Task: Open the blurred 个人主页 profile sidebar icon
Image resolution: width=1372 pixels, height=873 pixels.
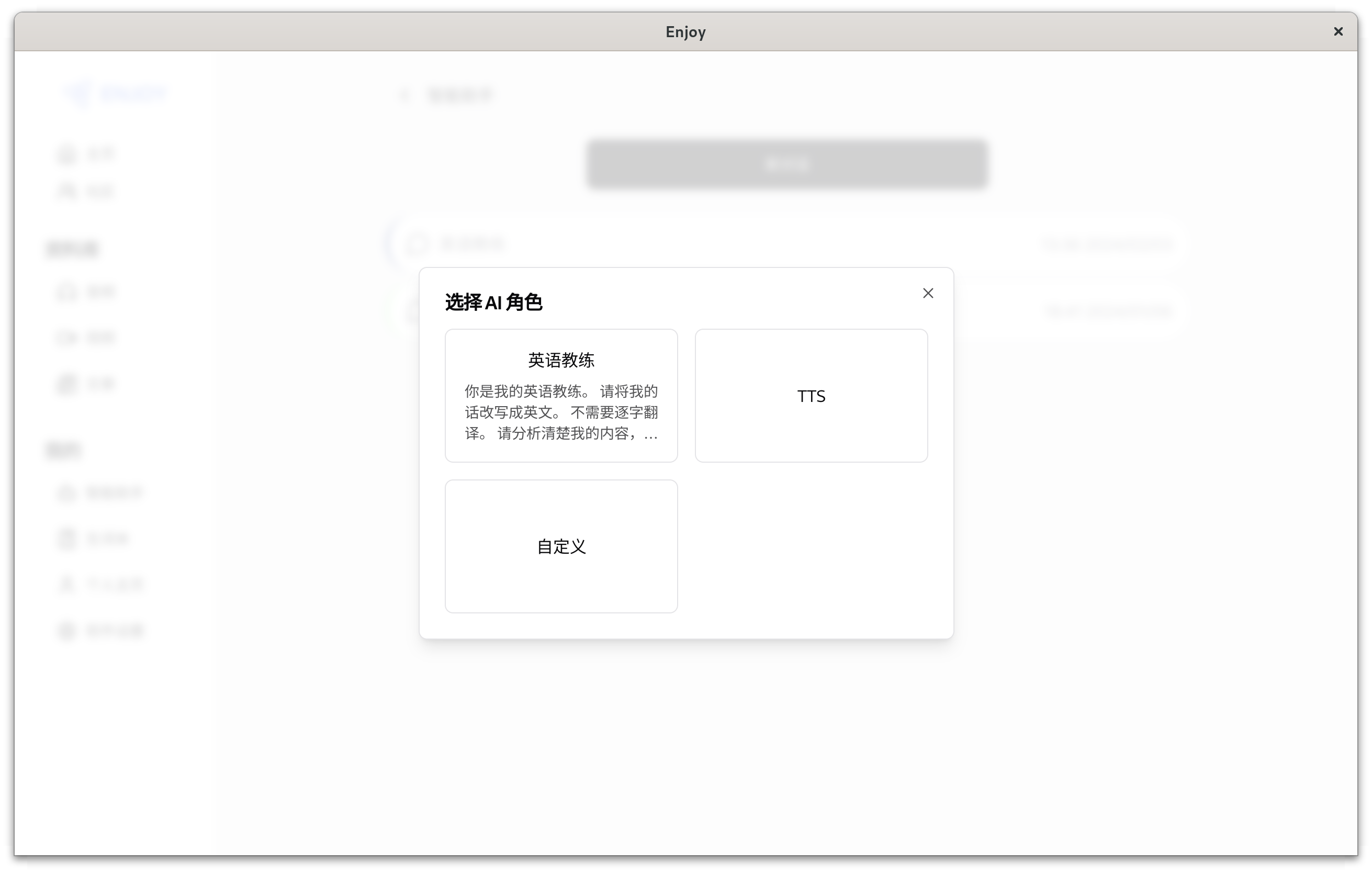Action: coord(66,585)
